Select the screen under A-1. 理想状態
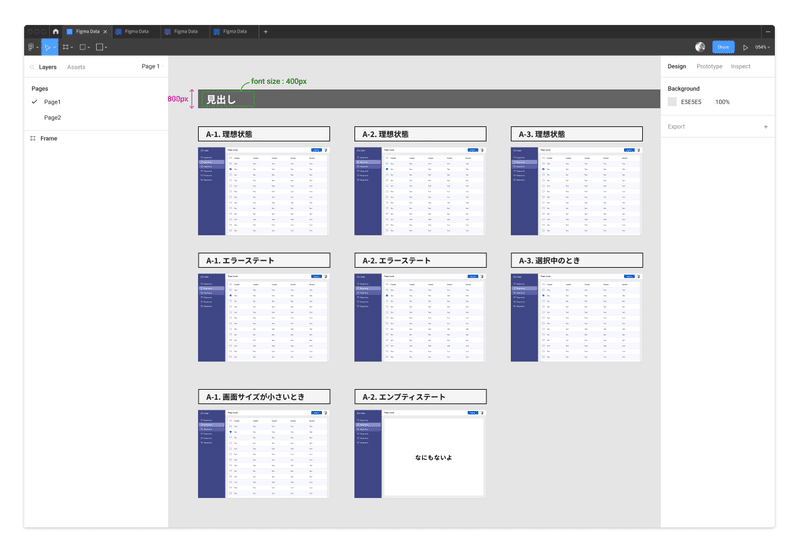This screenshot has height=553, width=800. tap(263, 191)
